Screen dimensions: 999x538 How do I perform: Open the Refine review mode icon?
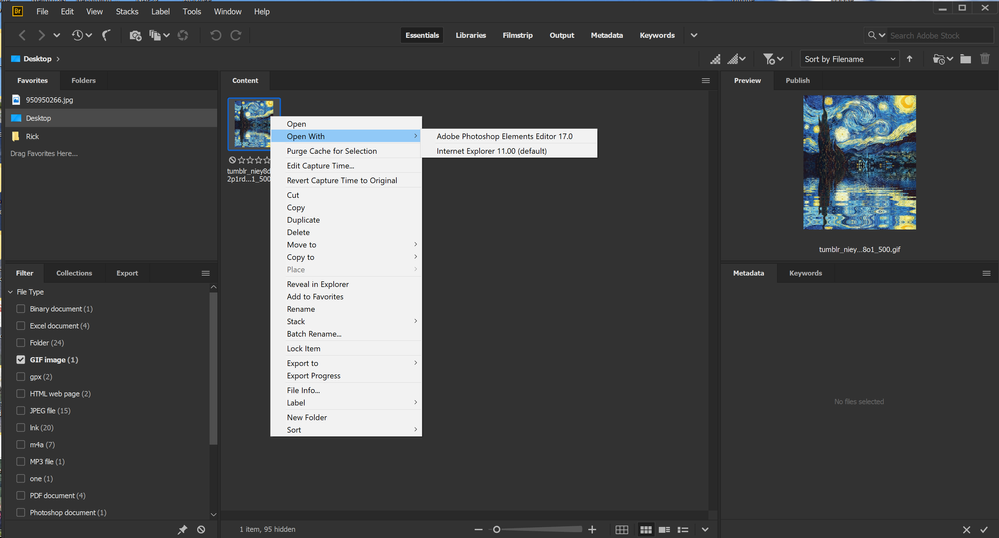point(155,36)
